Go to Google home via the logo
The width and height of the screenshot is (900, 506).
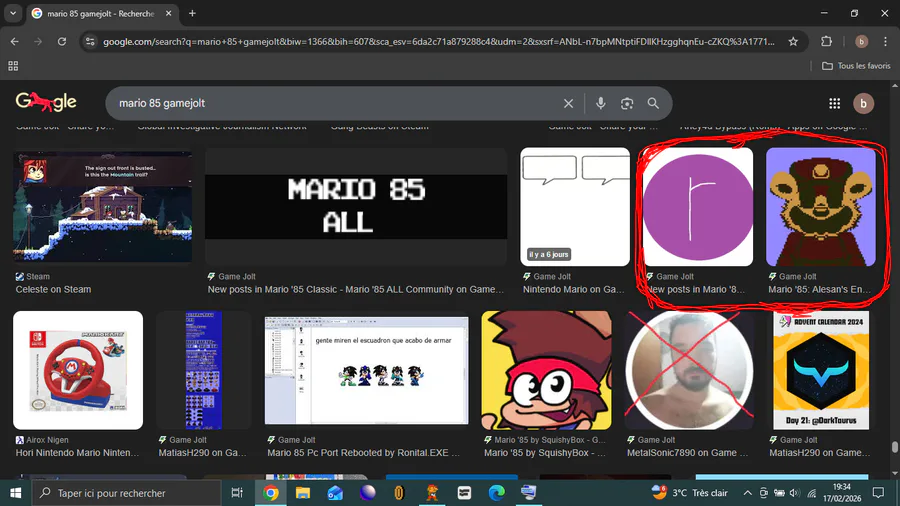(46, 102)
